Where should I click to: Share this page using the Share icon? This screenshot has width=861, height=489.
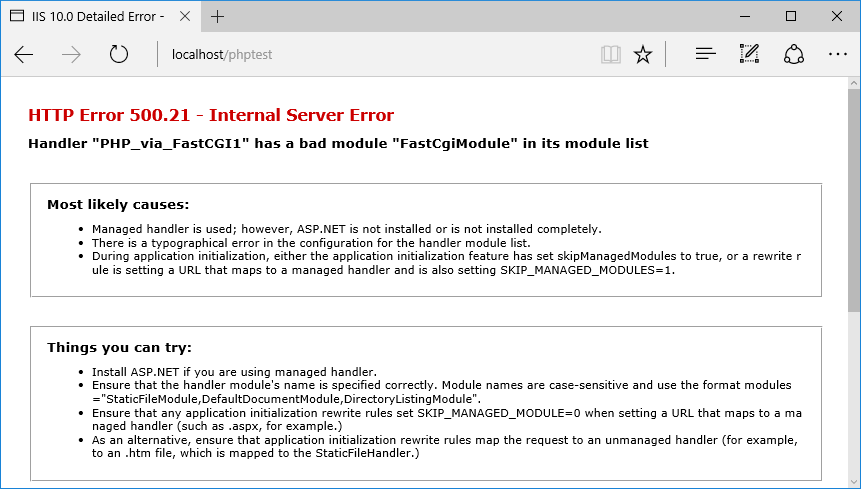794,54
